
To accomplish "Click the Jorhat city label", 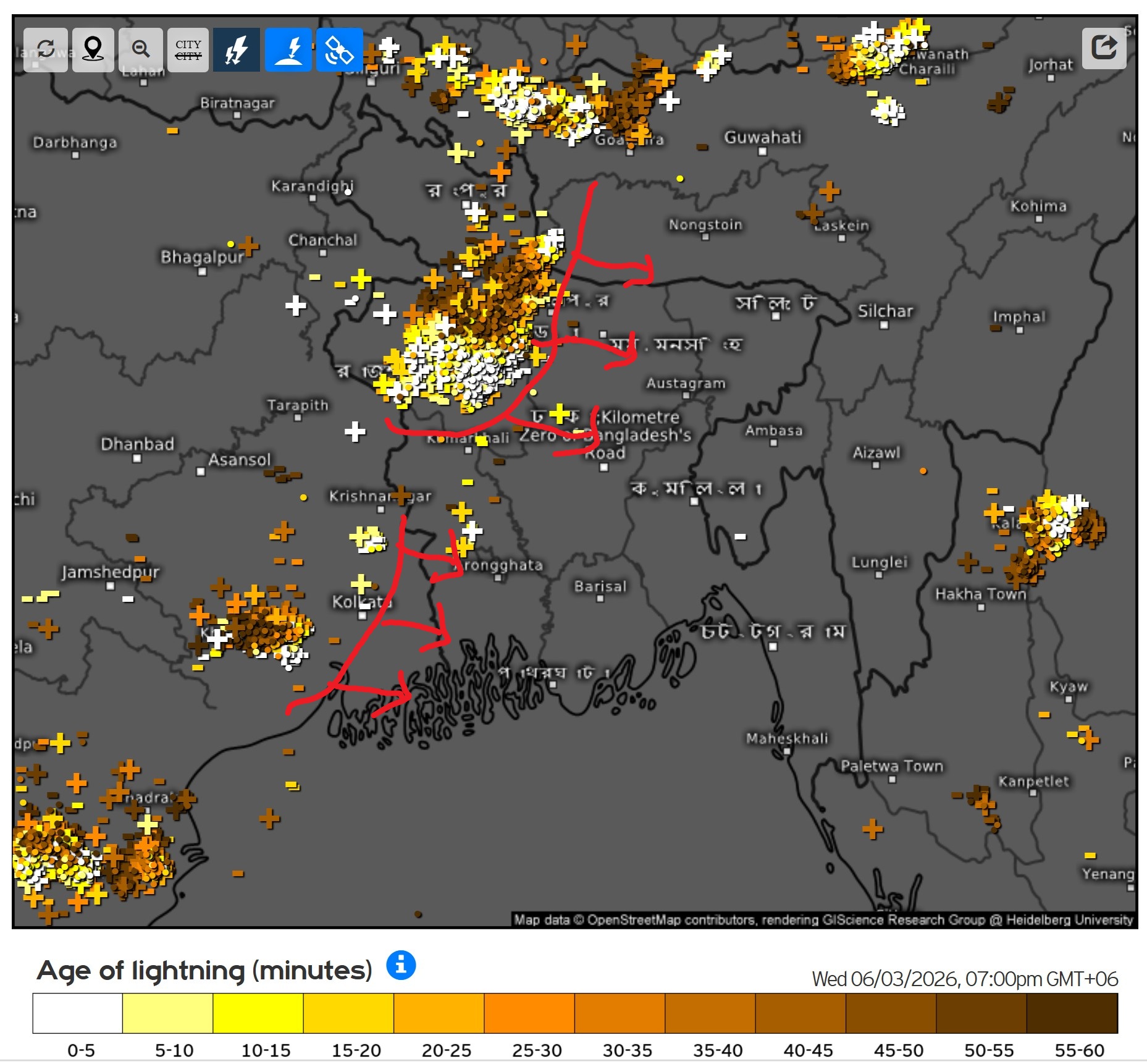I will tap(1051, 65).
